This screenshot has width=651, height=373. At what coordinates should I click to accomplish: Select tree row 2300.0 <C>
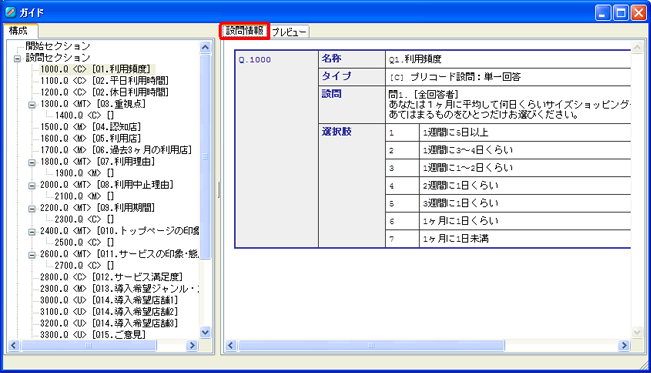84,219
